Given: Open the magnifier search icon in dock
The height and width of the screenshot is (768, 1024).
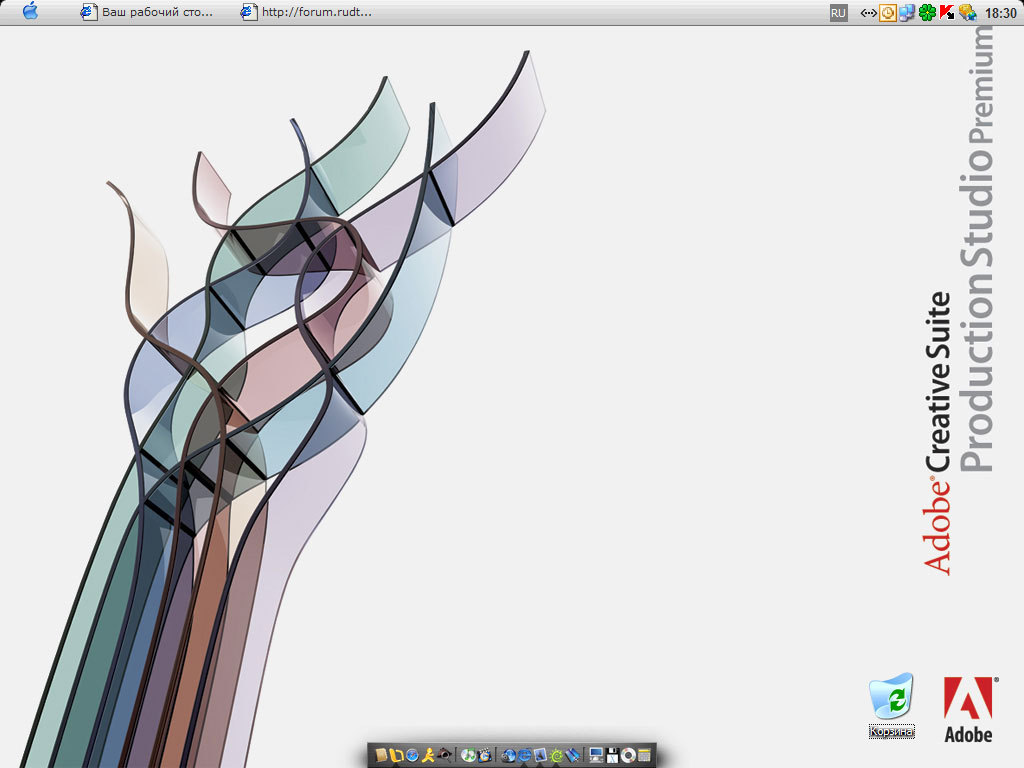Looking at the screenshot, I should pos(445,755).
